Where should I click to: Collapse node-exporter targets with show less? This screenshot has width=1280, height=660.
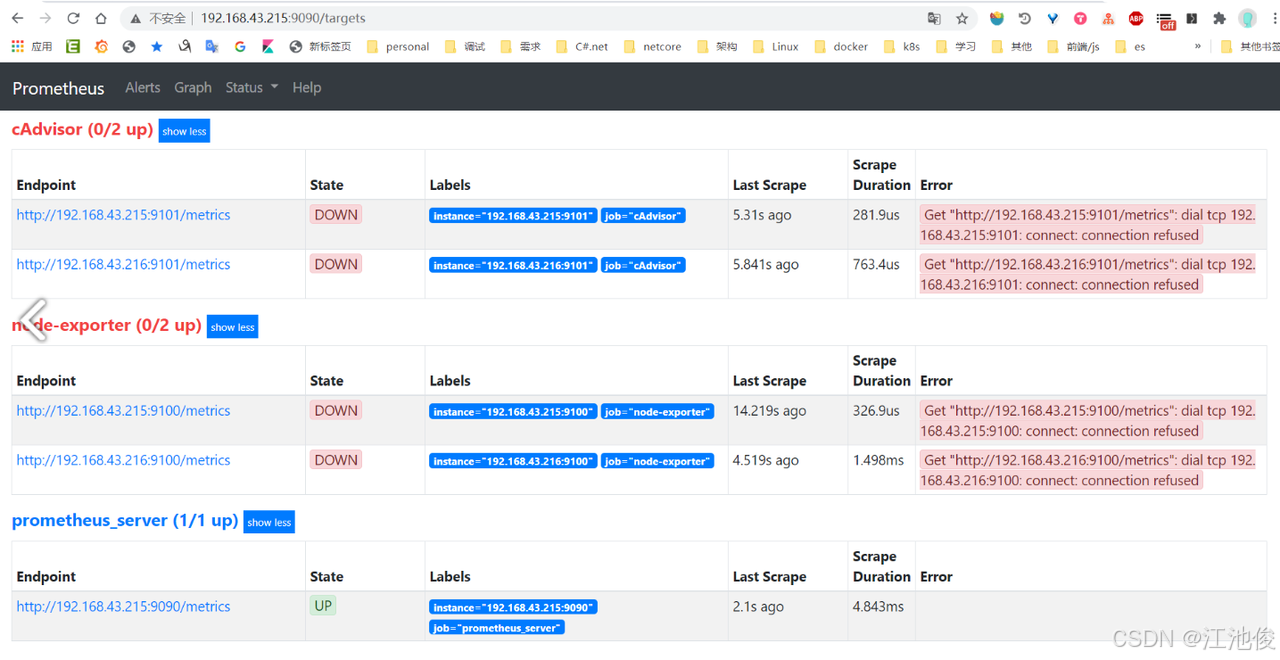pyautogui.click(x=232, y=327)
